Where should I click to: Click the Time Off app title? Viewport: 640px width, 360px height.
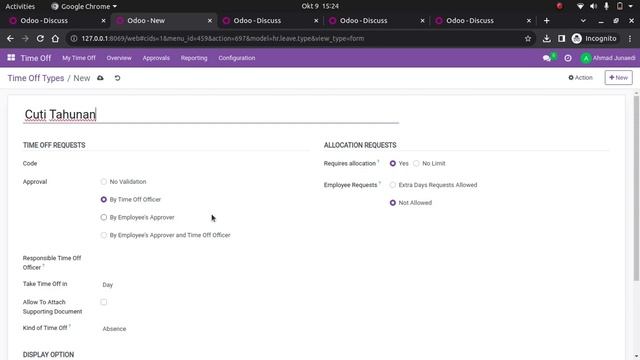[36, 58]
